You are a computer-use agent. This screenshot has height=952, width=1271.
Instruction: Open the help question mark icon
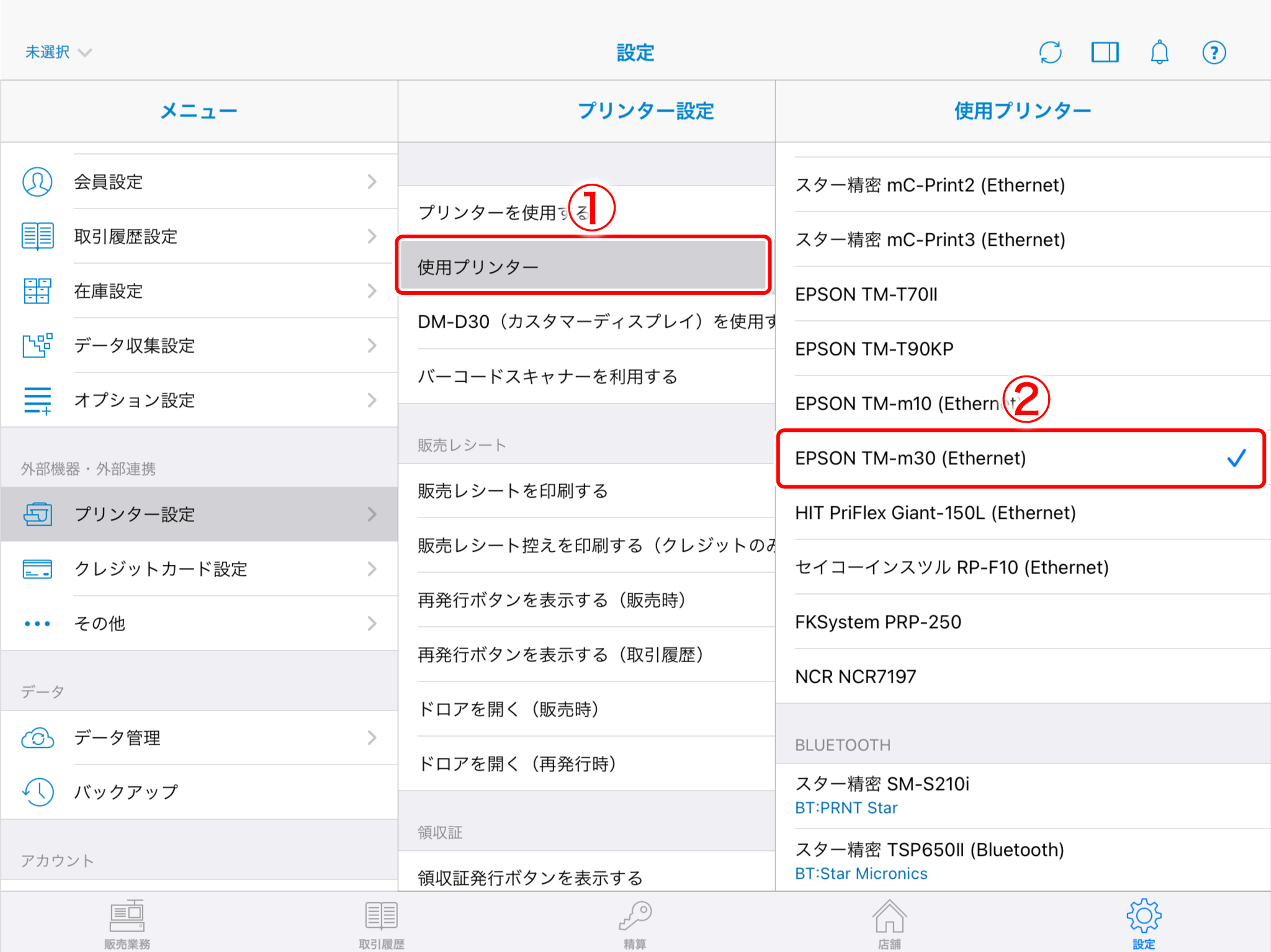pyautogui.click(x=1214, y=52)
